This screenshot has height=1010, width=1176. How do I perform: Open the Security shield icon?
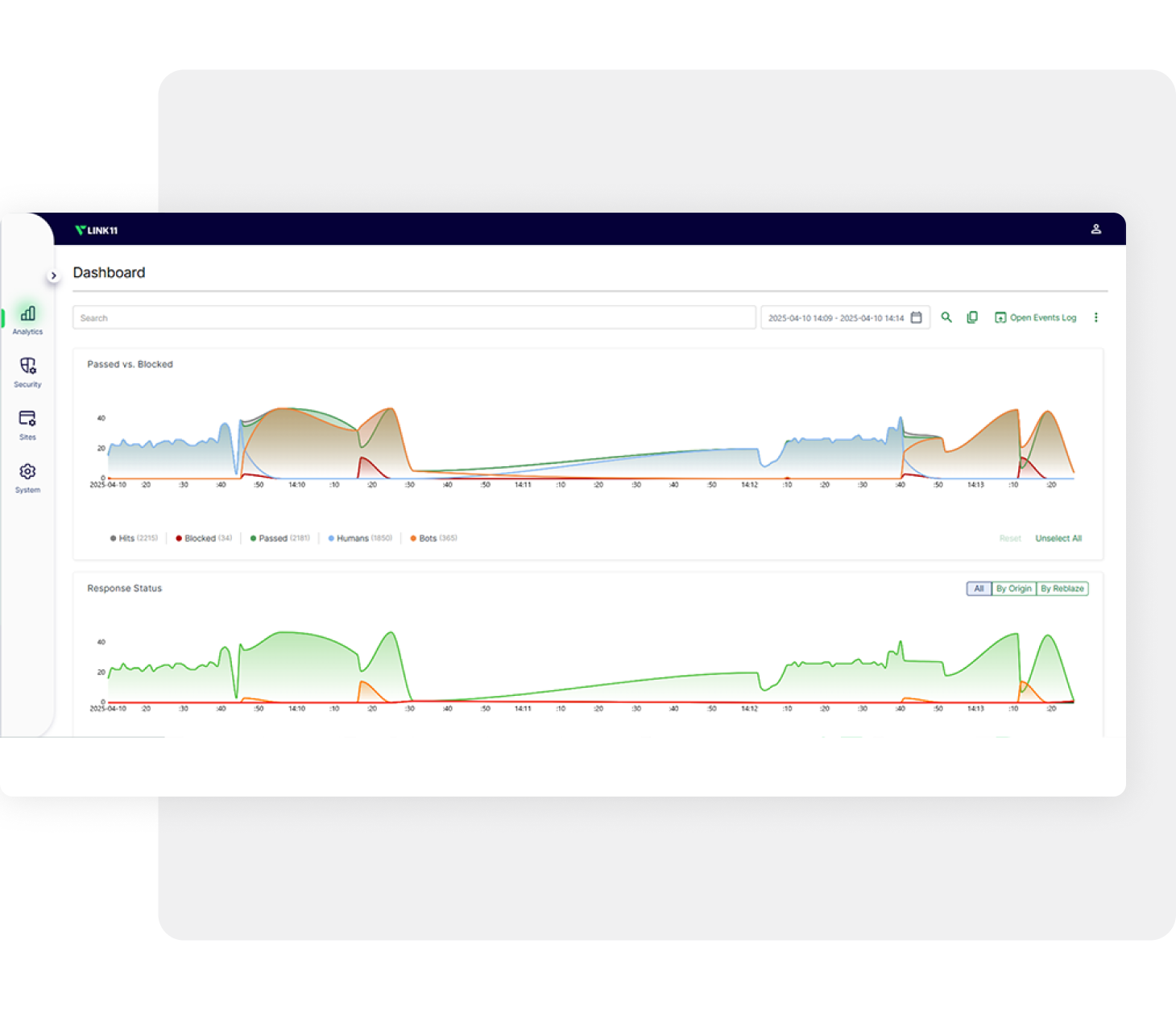27,371
